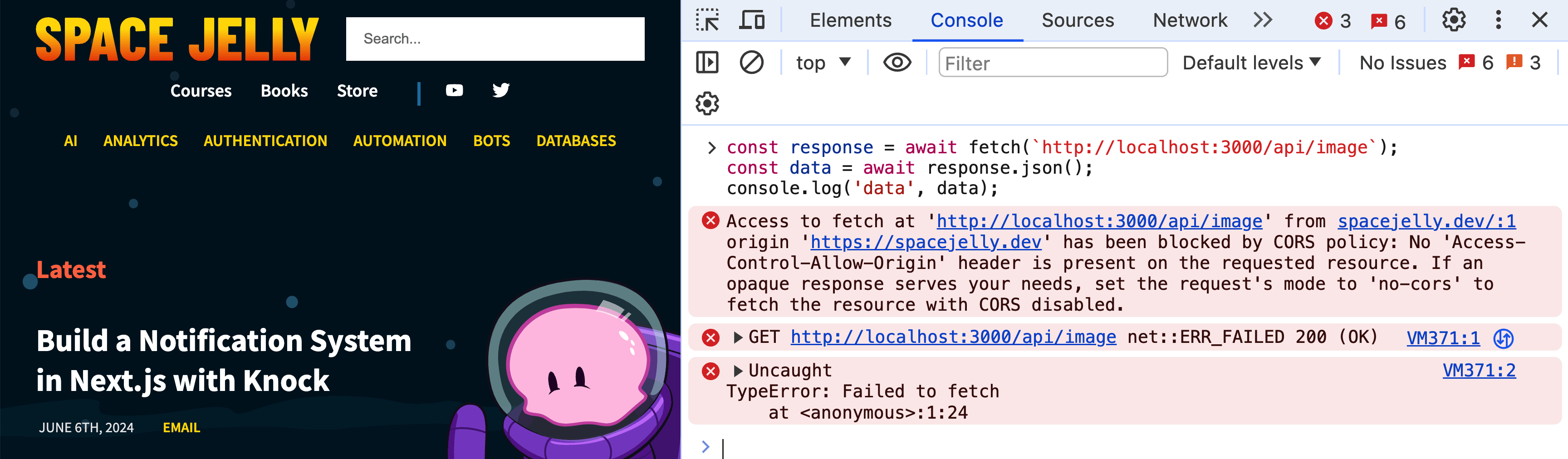
Task: Click the issues count 6 badge in tab bar
Action: (1388, 21)
